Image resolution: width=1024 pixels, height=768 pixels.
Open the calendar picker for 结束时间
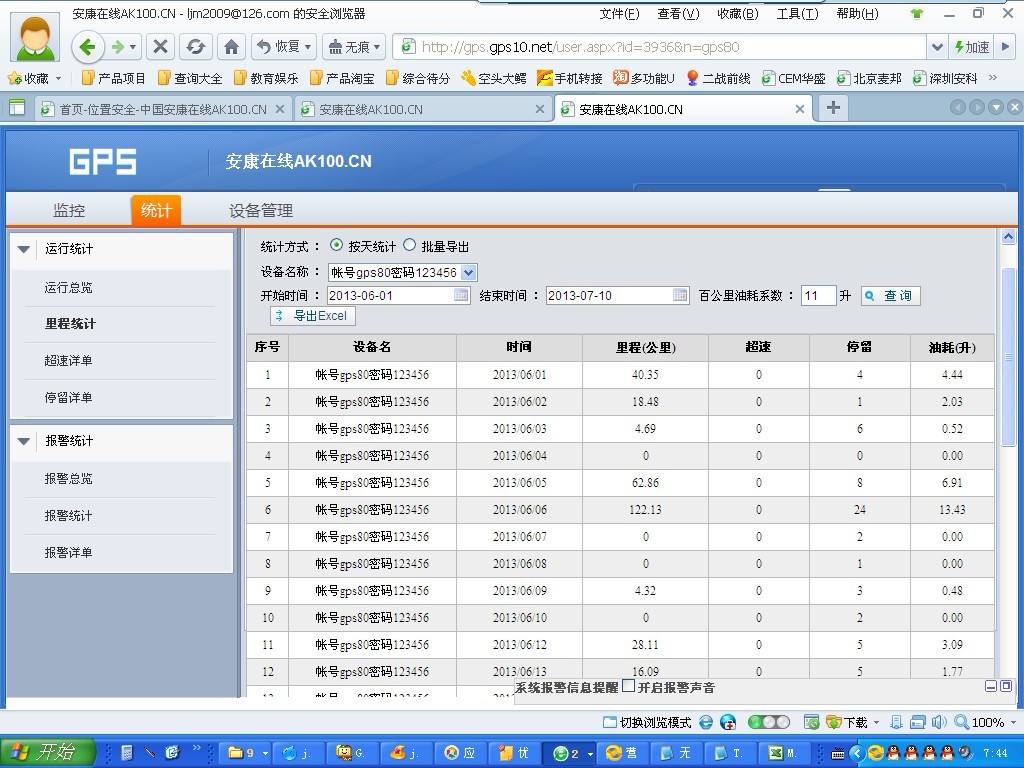coord(680,295)
